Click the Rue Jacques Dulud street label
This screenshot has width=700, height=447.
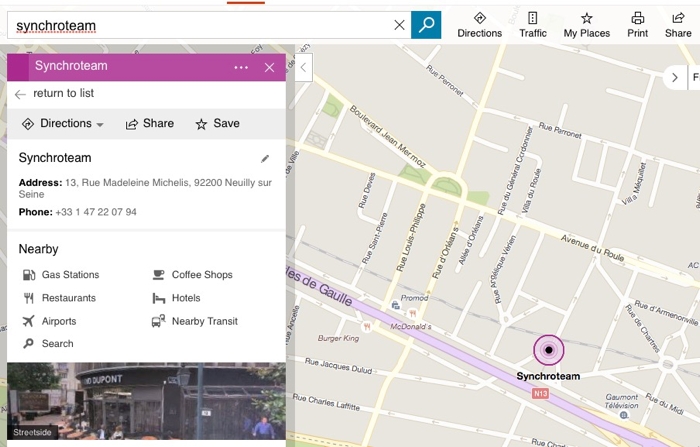coord(338,365)
